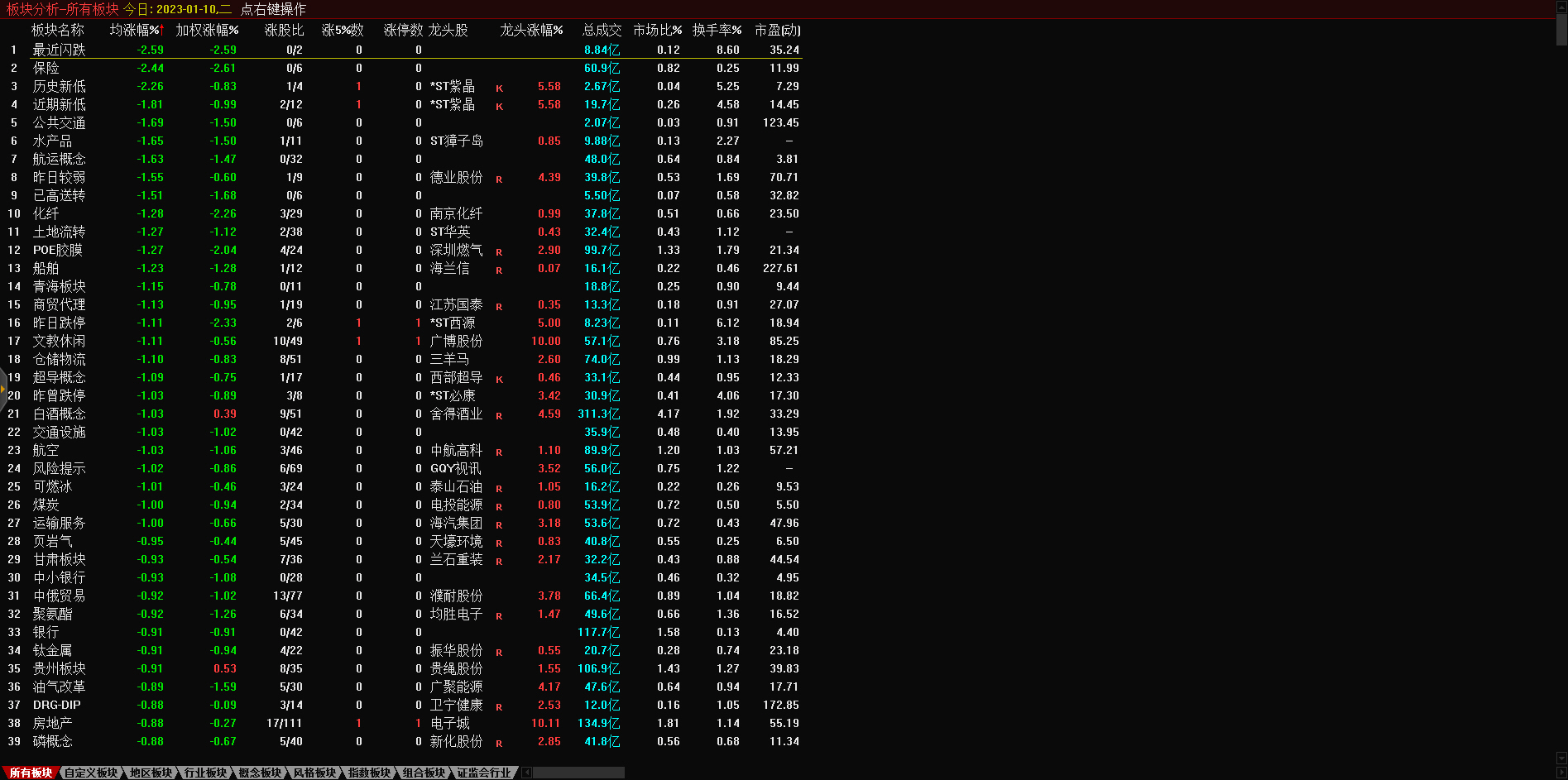Click the R marker next to 舍得酒业
This screenshot has width=1568, height=780.
(499, 415)
